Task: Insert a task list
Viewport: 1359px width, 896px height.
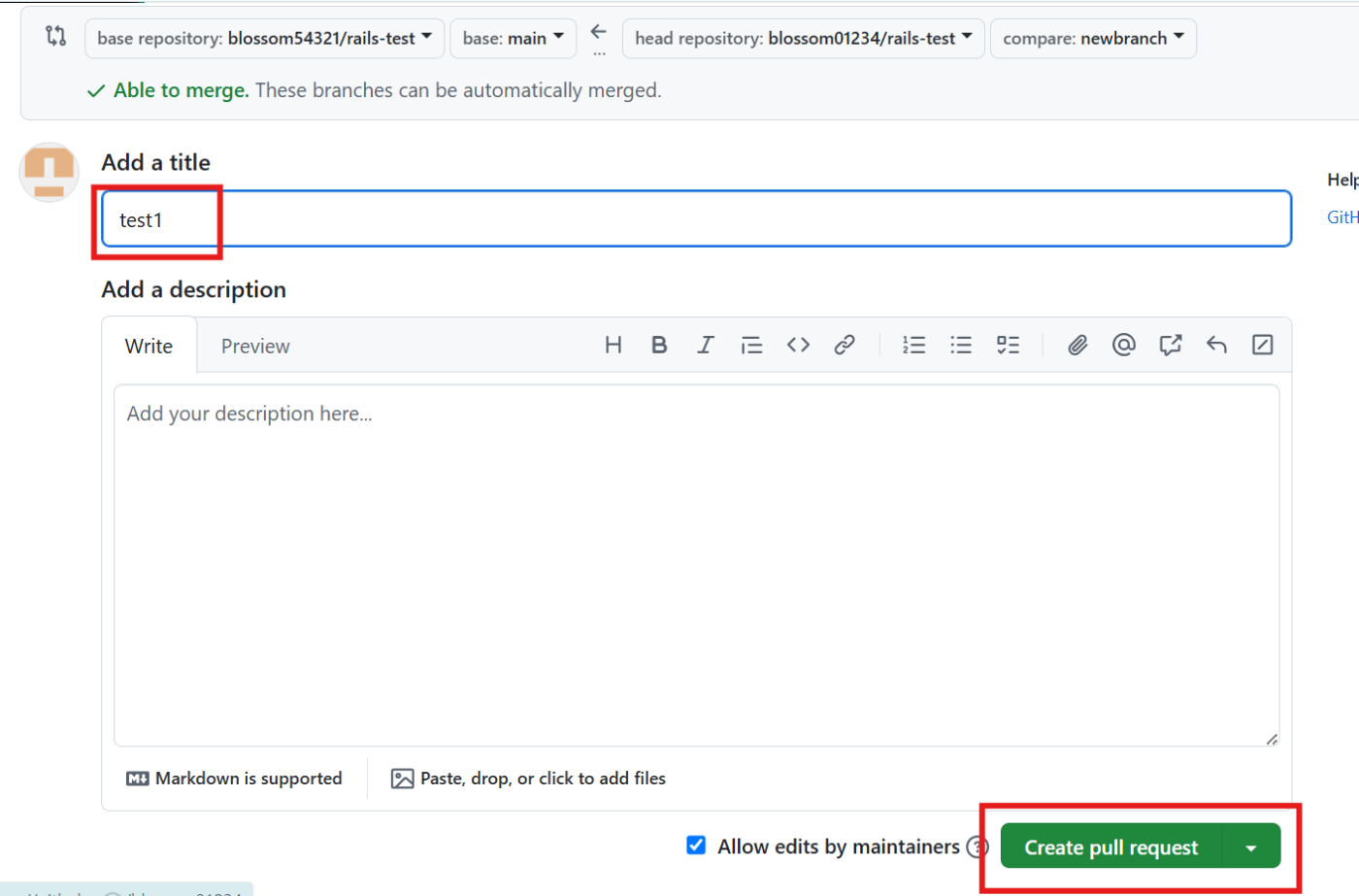Action: [1008, 345]
